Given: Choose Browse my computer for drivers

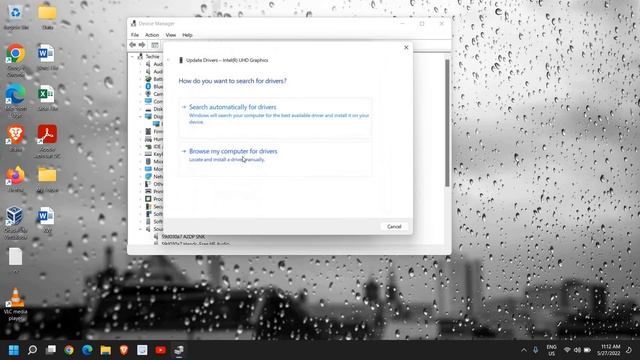Looking at the screenshot, I should pos(275,159).
